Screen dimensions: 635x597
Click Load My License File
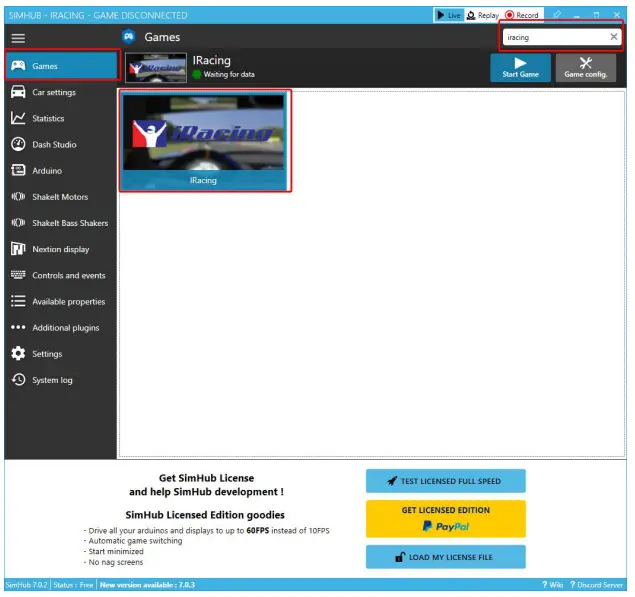pos(446,557)
